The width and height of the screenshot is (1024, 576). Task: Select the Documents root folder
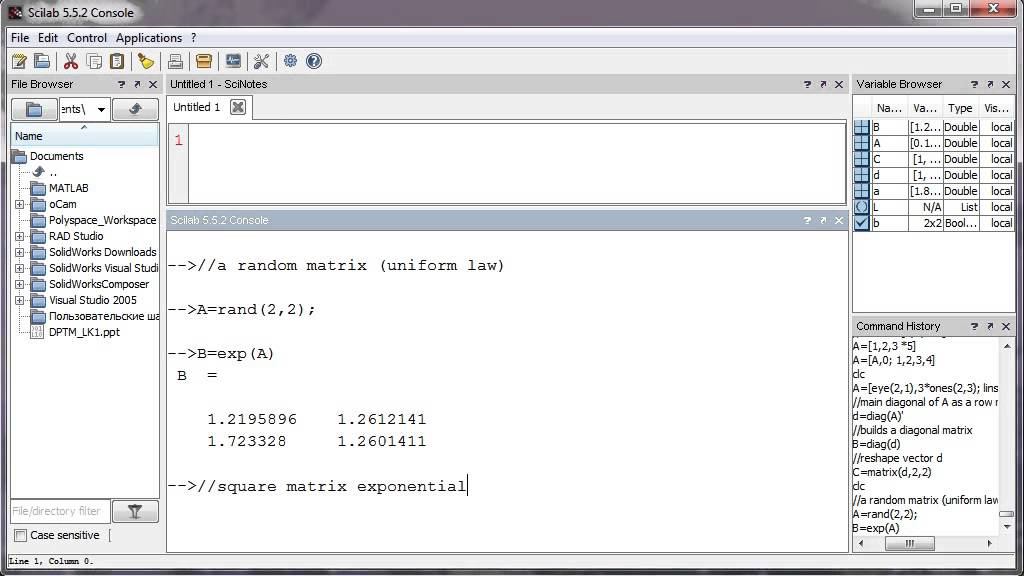pyautogui.click(x=57, y=156)
